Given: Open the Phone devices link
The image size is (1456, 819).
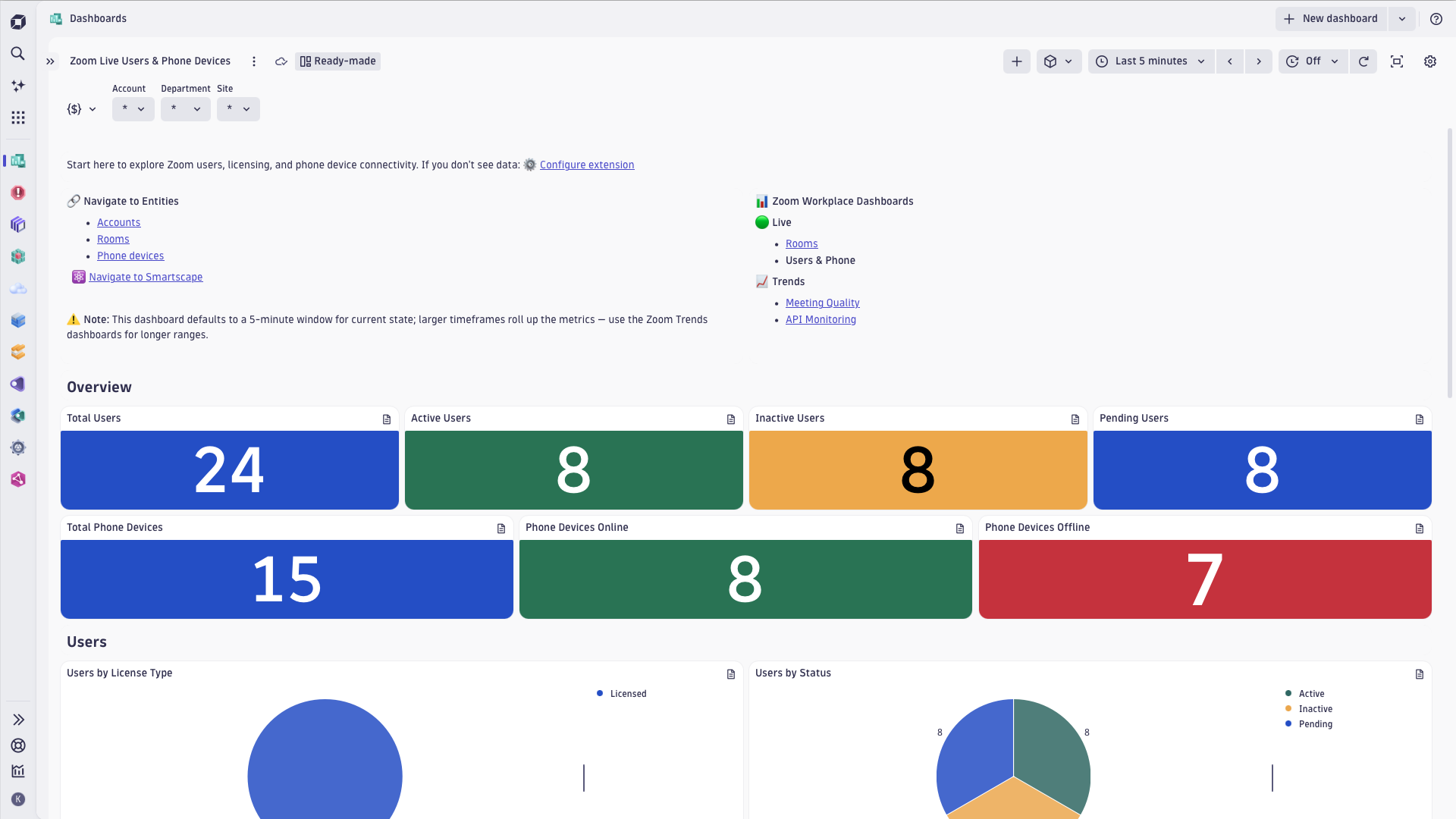Looking at the screenshot, I should click(x=130, y=256).
